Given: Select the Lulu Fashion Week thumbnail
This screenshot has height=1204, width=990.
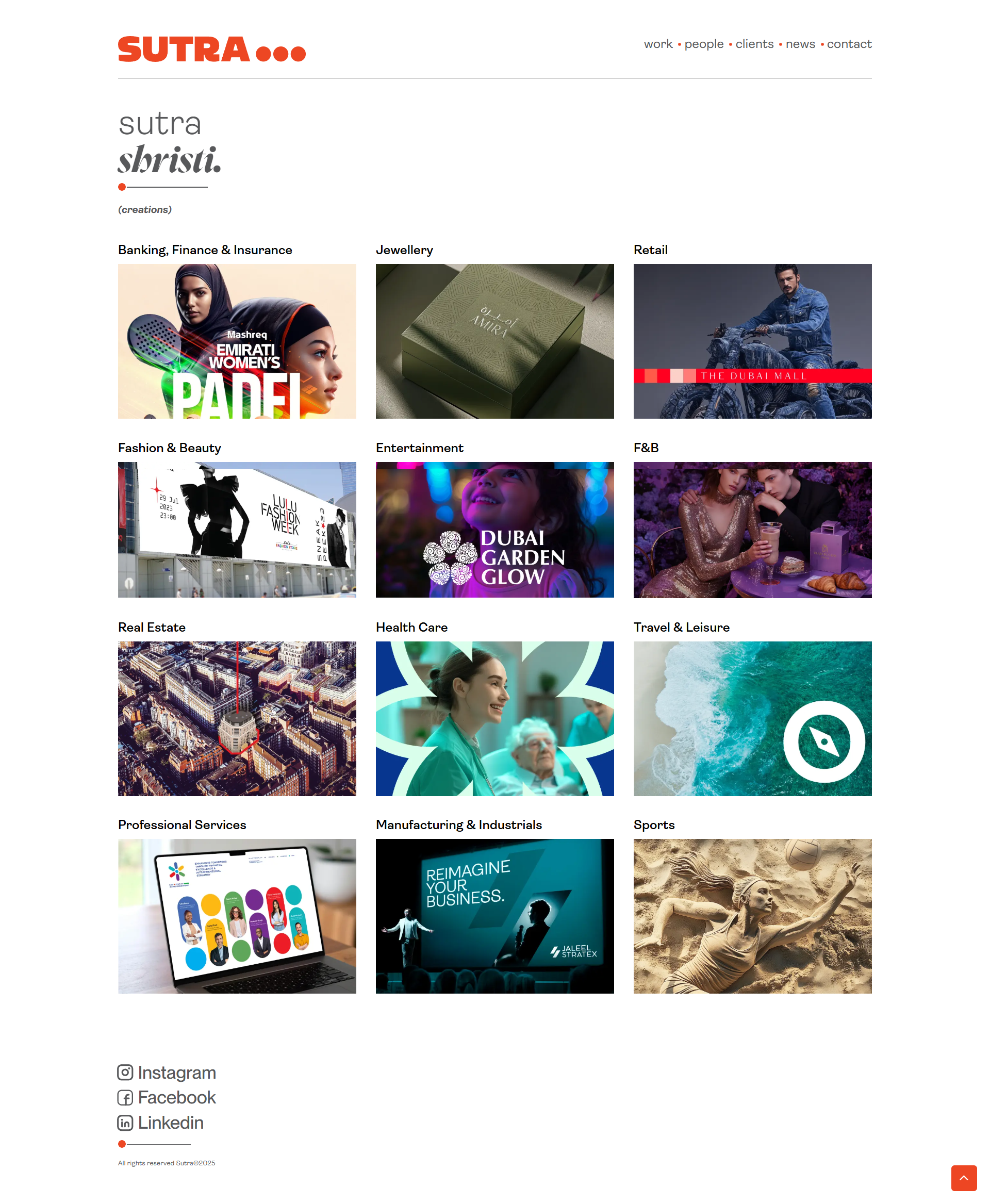Looking at the screenshot, I should tap(237, 530).
